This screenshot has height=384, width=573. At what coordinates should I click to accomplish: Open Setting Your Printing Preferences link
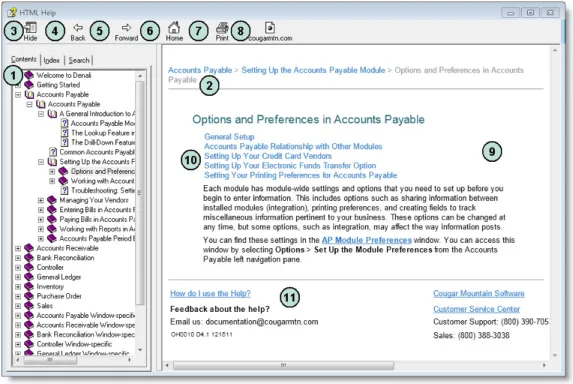tap(300, 175)
